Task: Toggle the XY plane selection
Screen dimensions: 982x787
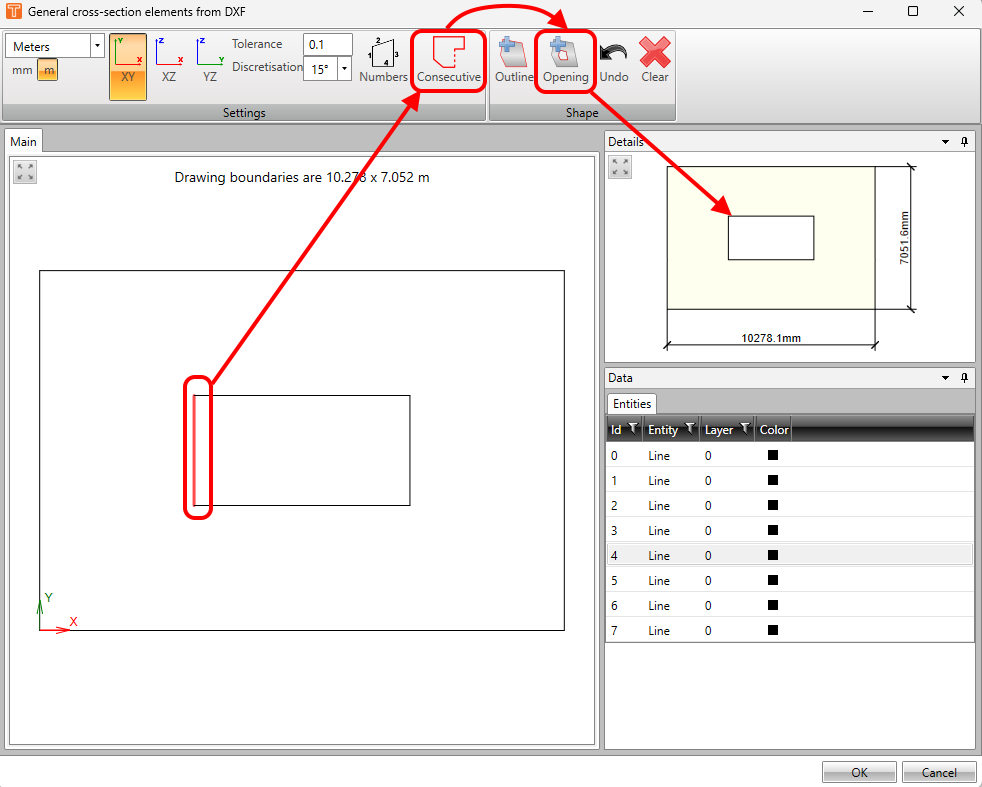Action: coord(128,65)
